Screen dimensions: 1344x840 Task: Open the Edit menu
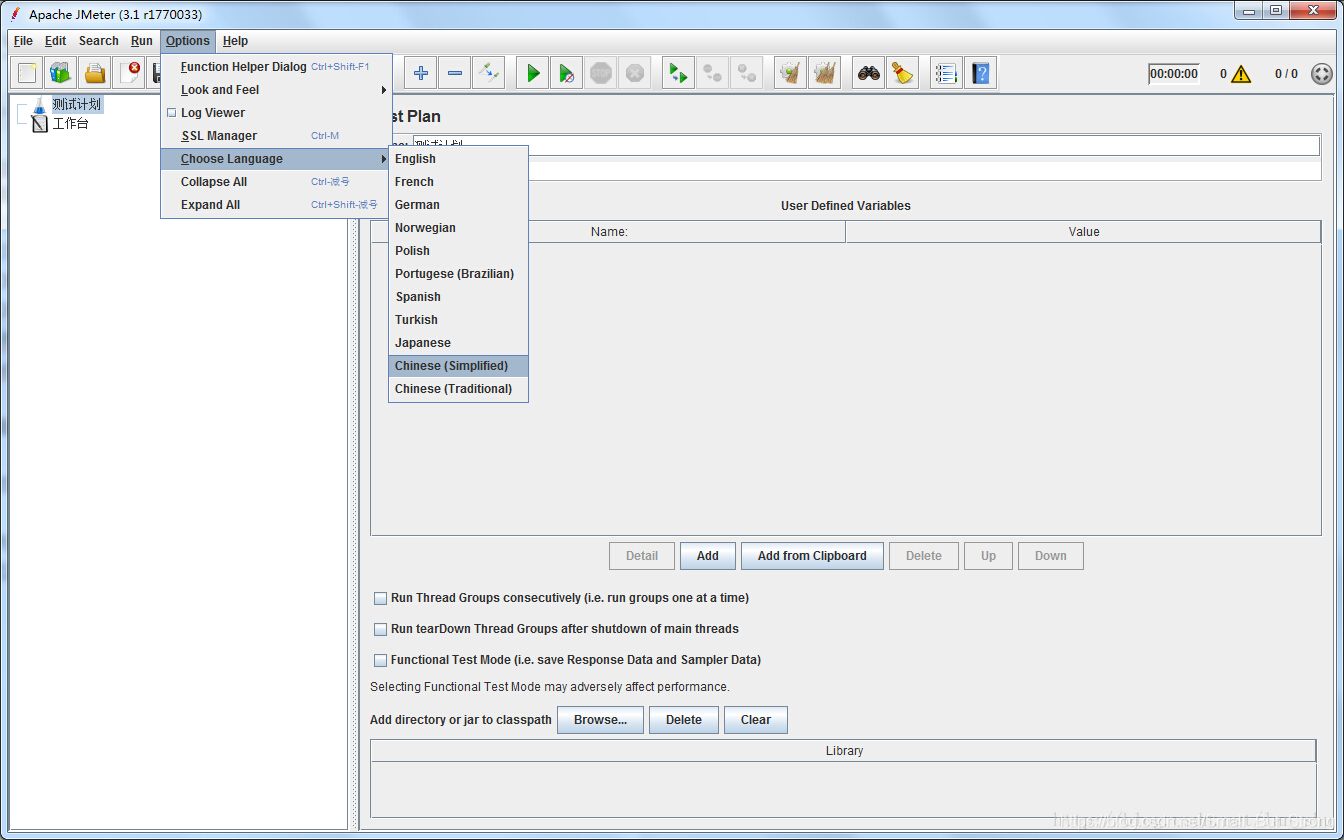click(56, 41)
